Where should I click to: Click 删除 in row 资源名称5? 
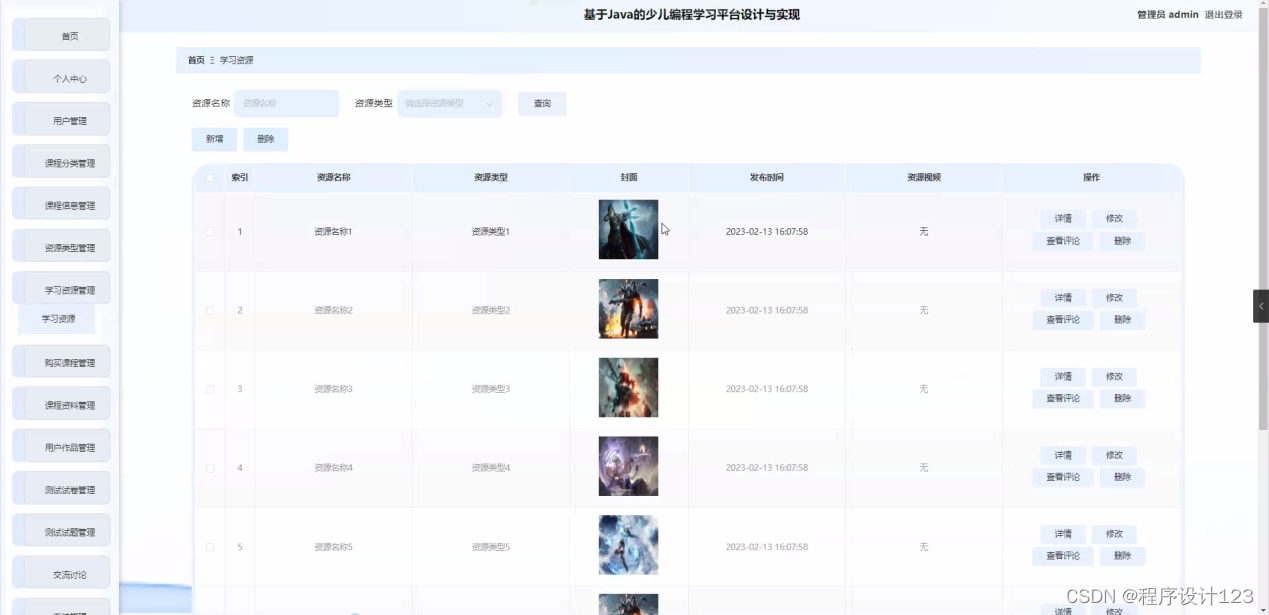(1122, 557)
